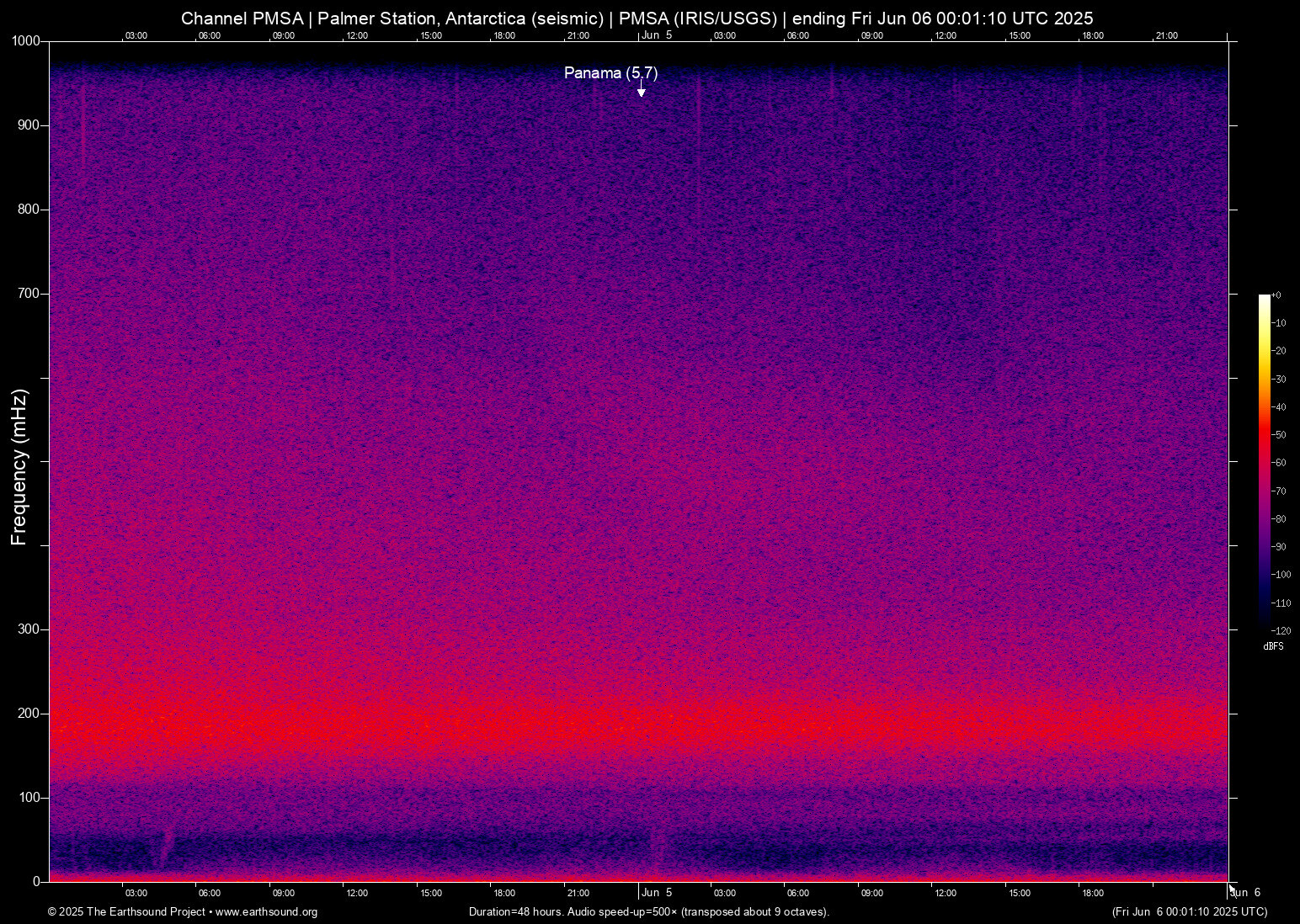
Task: Click the 900 frequency axis tick label
Action: pos(29,125)
